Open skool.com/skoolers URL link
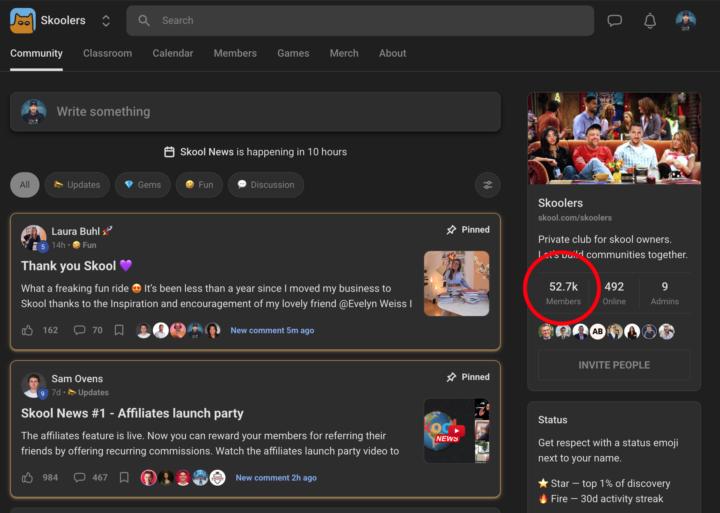The height and width of the screenshot is (513, 720). pos(574,218)
